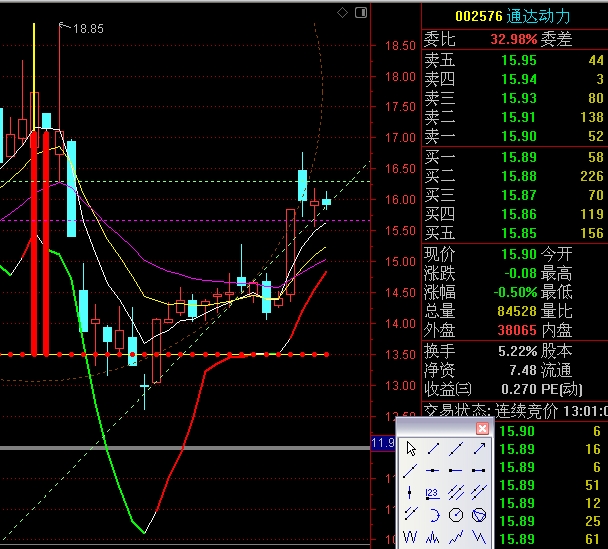Image resolution: width=608 pixels, height=549 pixels.
Task: Open stock title 002576 通达动力
Action: pos(513,16)
